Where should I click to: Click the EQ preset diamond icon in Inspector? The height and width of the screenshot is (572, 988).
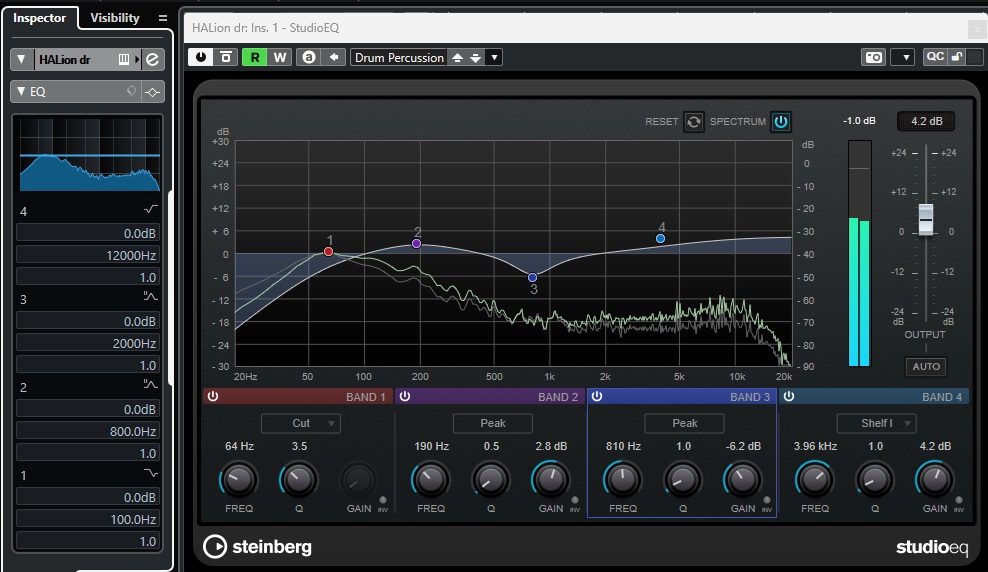point(130,92)
